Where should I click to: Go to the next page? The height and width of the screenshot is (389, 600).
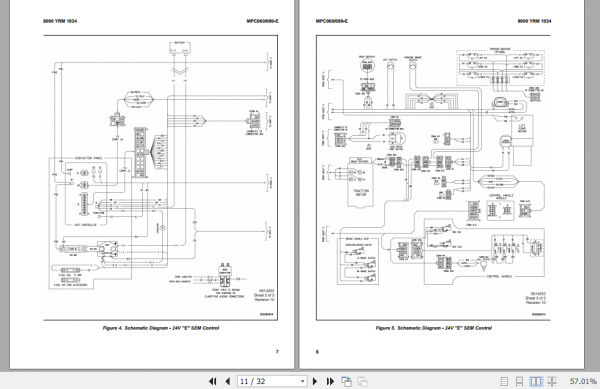(x=315, y=381)
